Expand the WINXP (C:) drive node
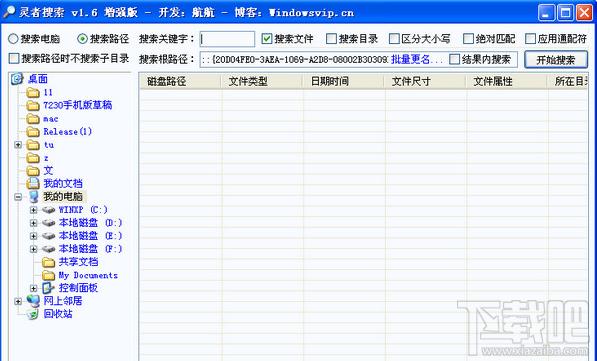597x361 pixels. pyautogui.click(x=34, y=210)
